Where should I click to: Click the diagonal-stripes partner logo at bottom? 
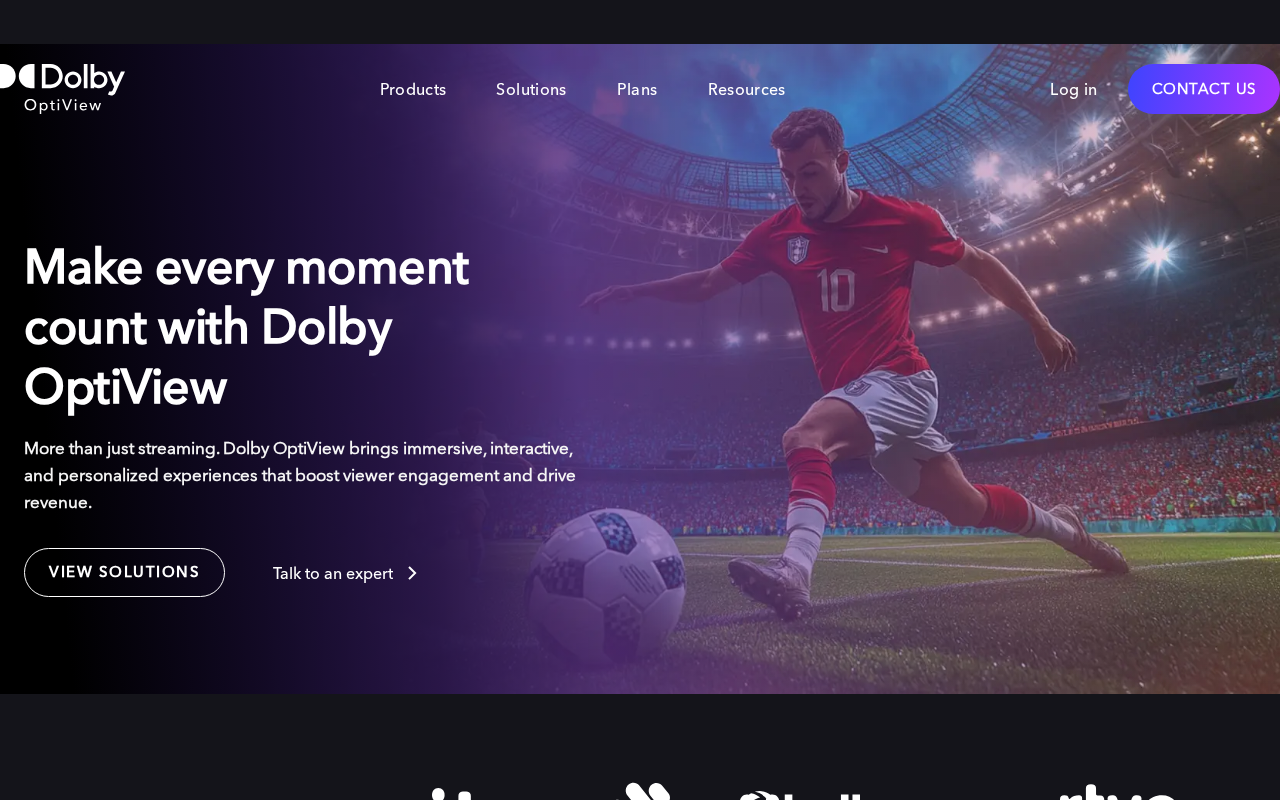(643, 791)
